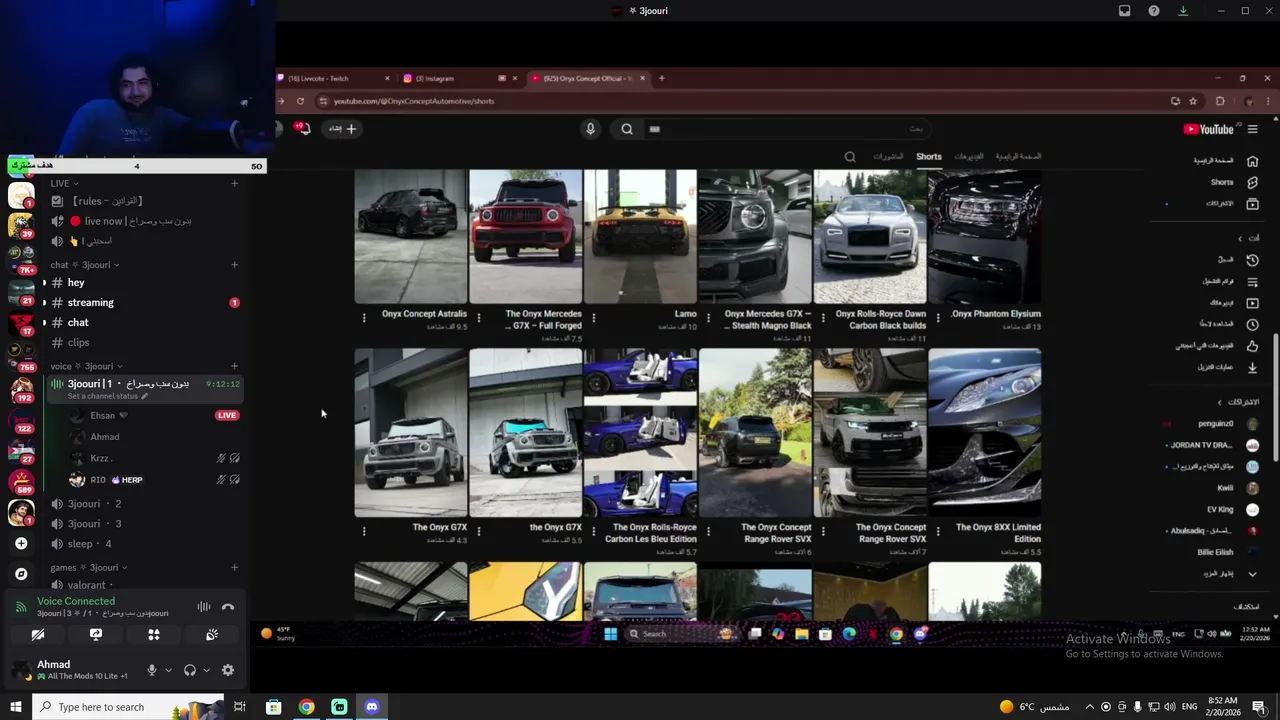This screenshot has width=1280, height=720.
Task: Click Windows taskbar search box
Action: tap(128, 707)
